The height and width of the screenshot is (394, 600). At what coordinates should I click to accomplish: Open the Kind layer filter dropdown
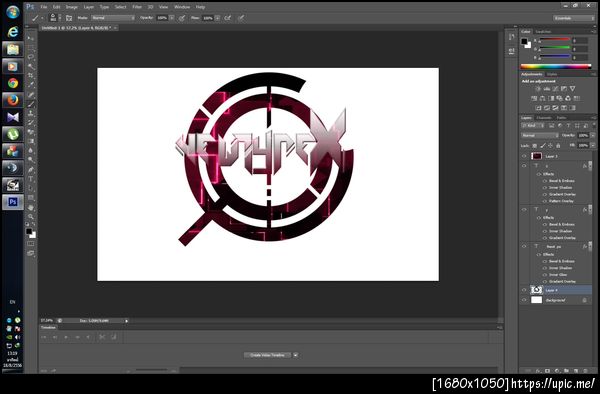(x=533, y=125)
